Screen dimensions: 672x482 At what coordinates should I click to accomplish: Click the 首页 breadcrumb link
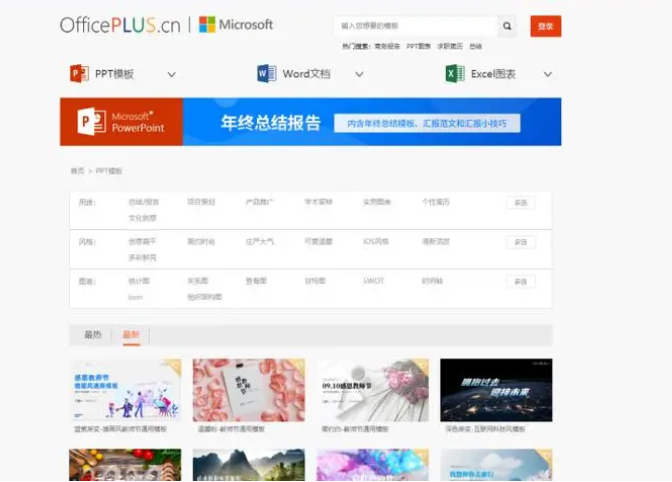[x=77, y=171]
